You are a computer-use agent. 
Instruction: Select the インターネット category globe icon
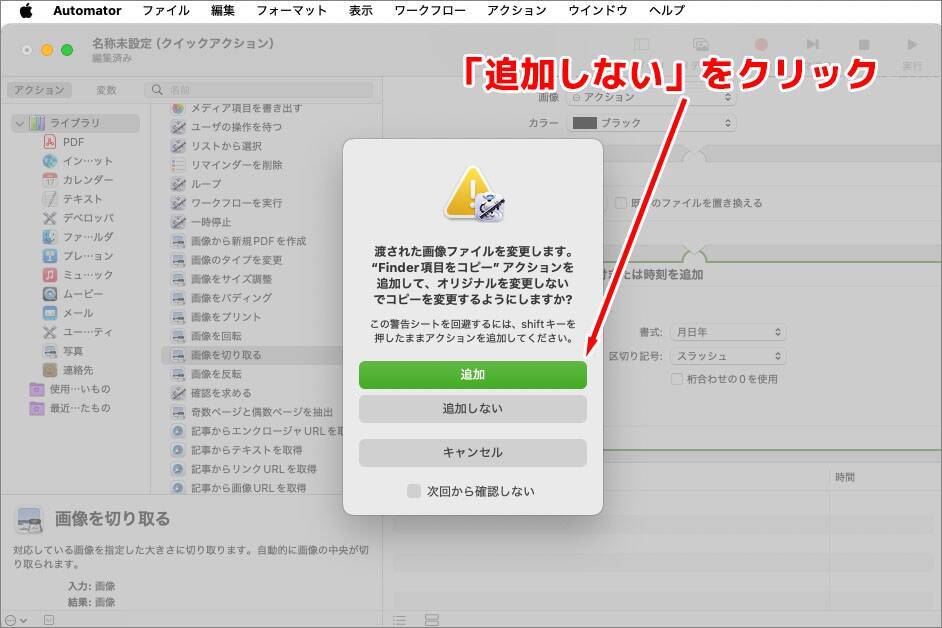(50, 161)
